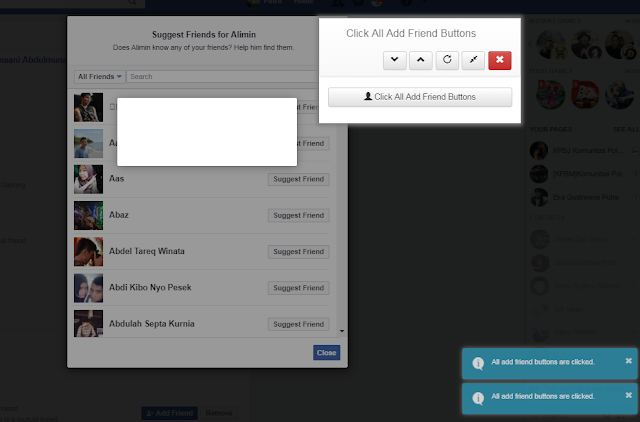Image resolution: width=640 pixels, height=422 pixels.
Task: Click first friend's profile picture in list
Action: (x=89, y=107)
